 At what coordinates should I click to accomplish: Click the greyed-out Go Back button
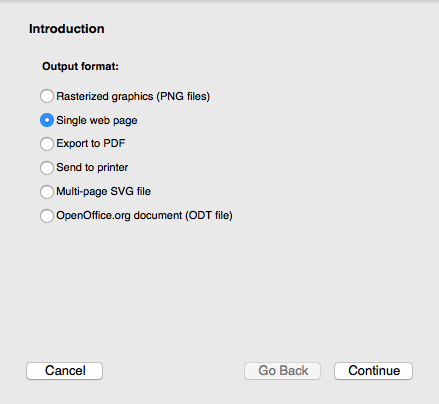click(x=282, y=371)
